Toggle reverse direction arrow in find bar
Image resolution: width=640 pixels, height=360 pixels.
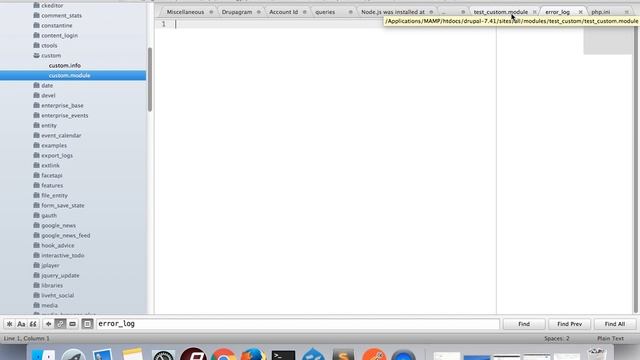coord(48,324)
